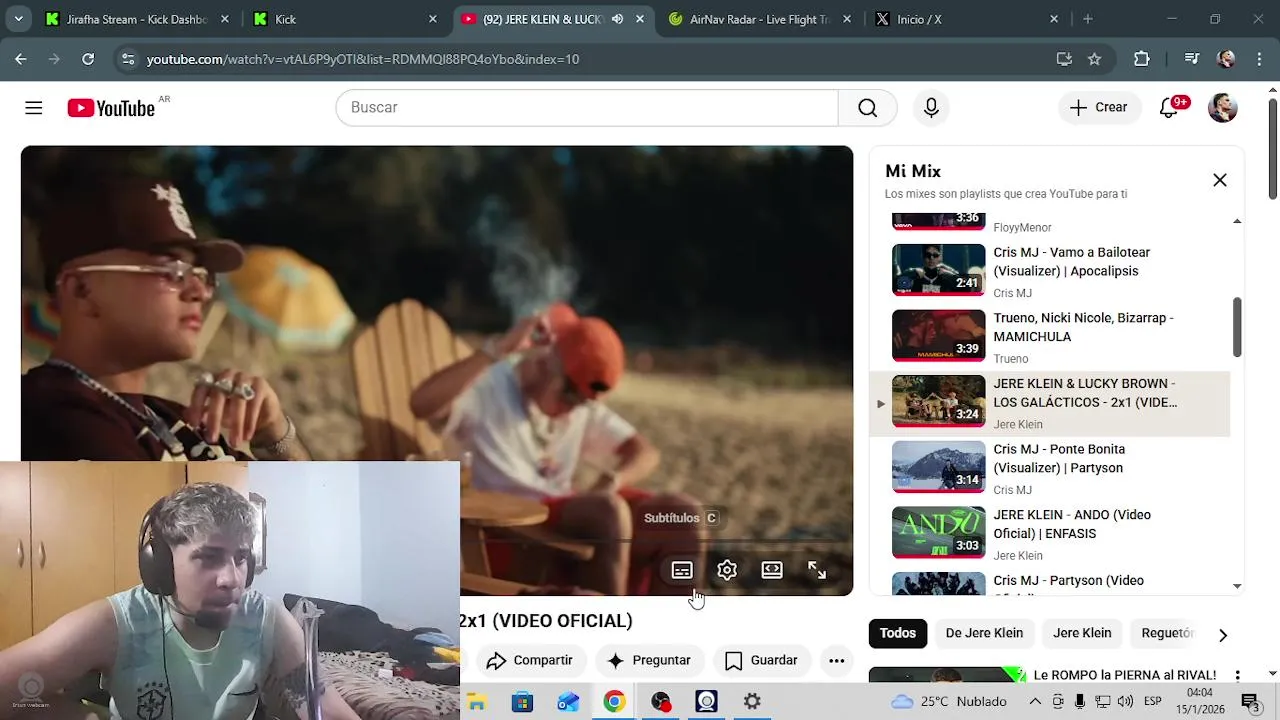Click the Mi Mix playlist scrollbar thumb
Viewport: 1280px width, 720px height.
tap(1237, 326)
